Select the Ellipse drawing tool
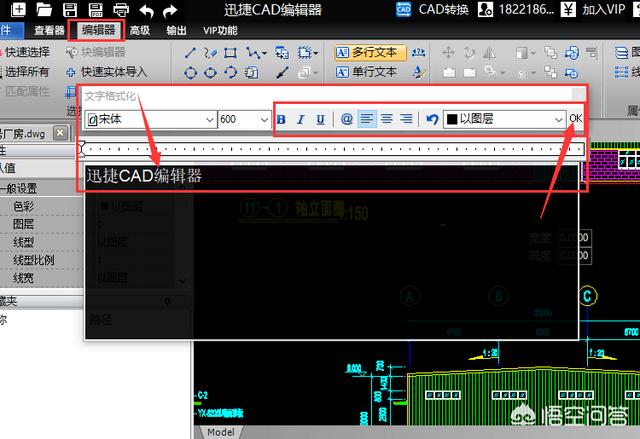 coord(210,73)
